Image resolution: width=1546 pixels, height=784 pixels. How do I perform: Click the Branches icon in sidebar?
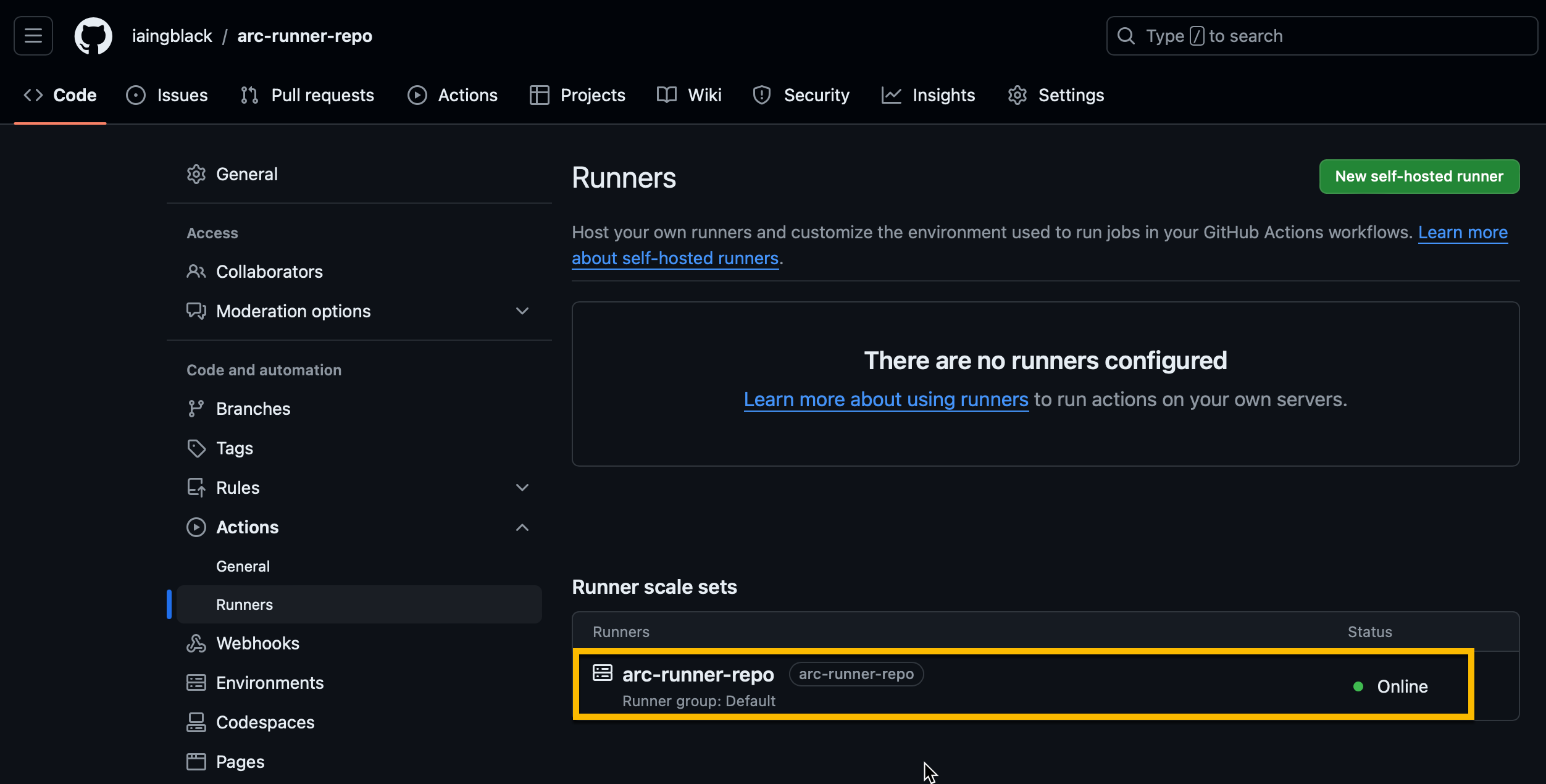tap(196, 409)
